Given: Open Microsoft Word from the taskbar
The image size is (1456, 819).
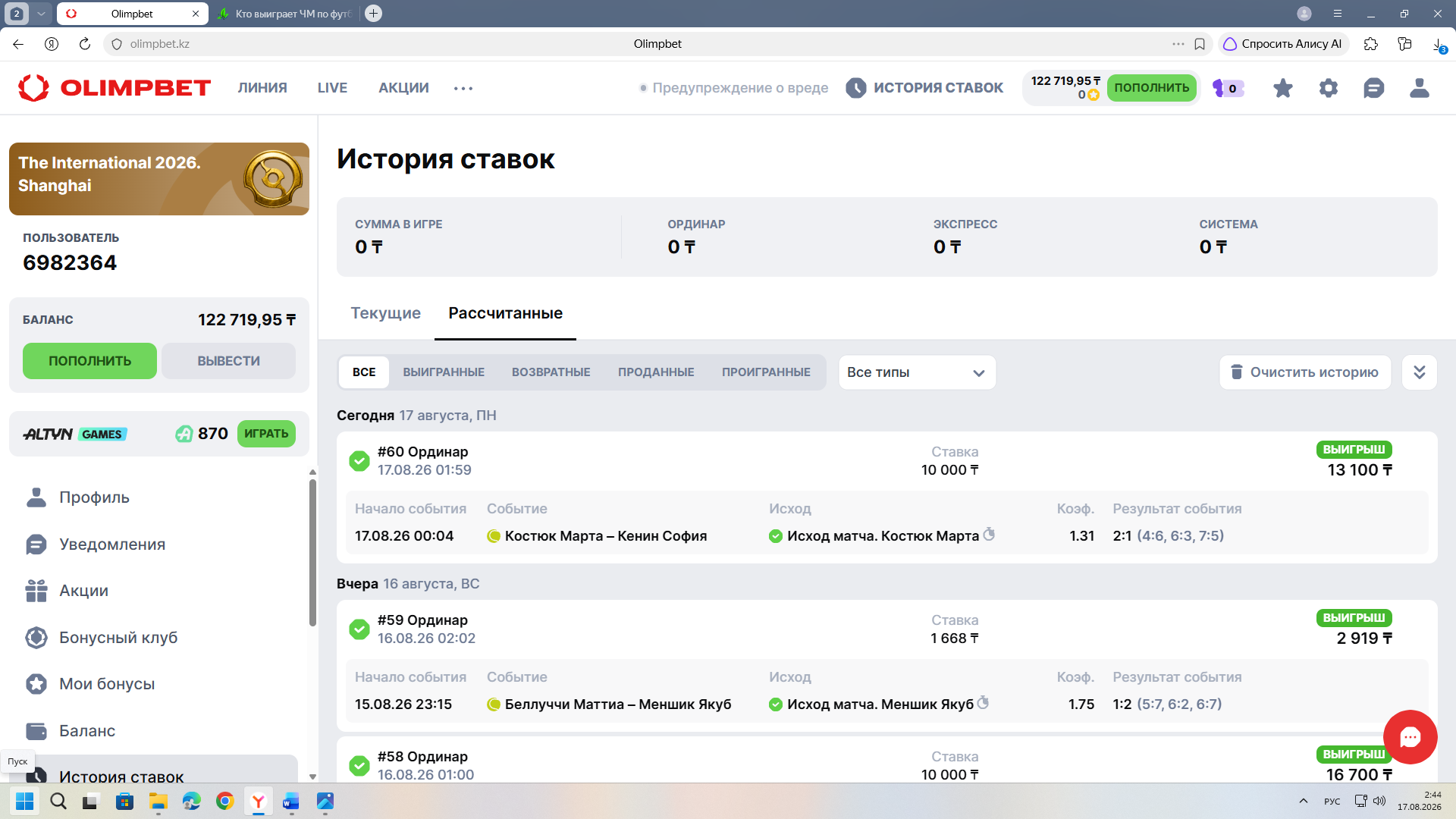Looking at the screenshot, I should (291, 801).
